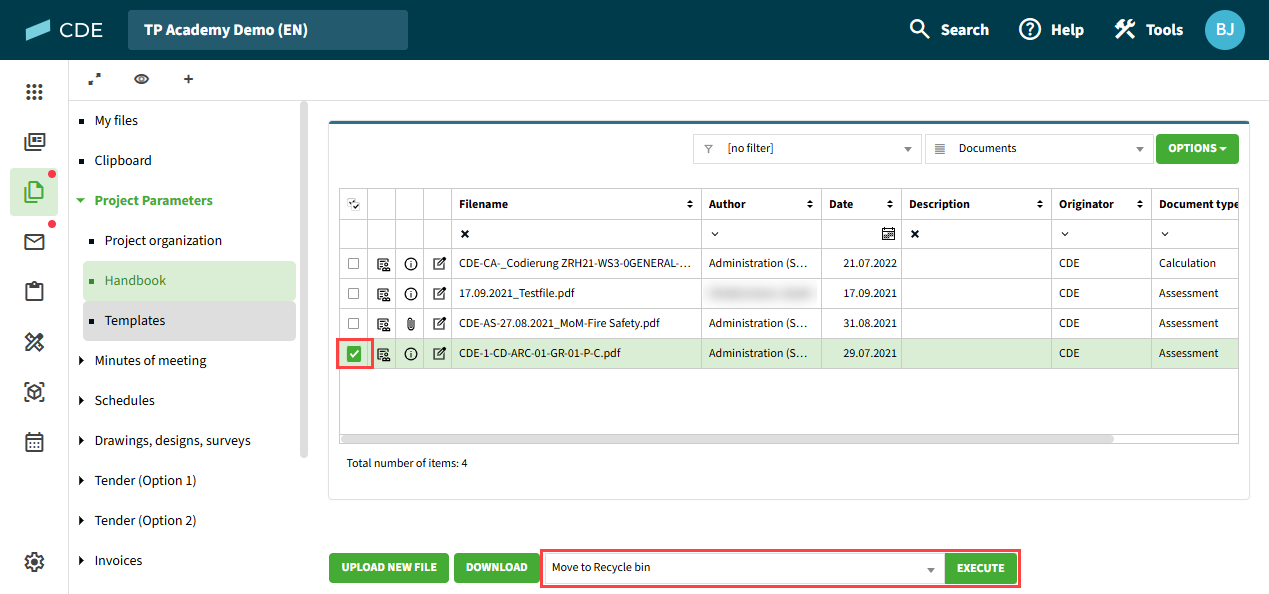Check the box for 17.09.2021_Testfile.pdf
Viewport: 1269px width, 594px height.
click(354, 294)
